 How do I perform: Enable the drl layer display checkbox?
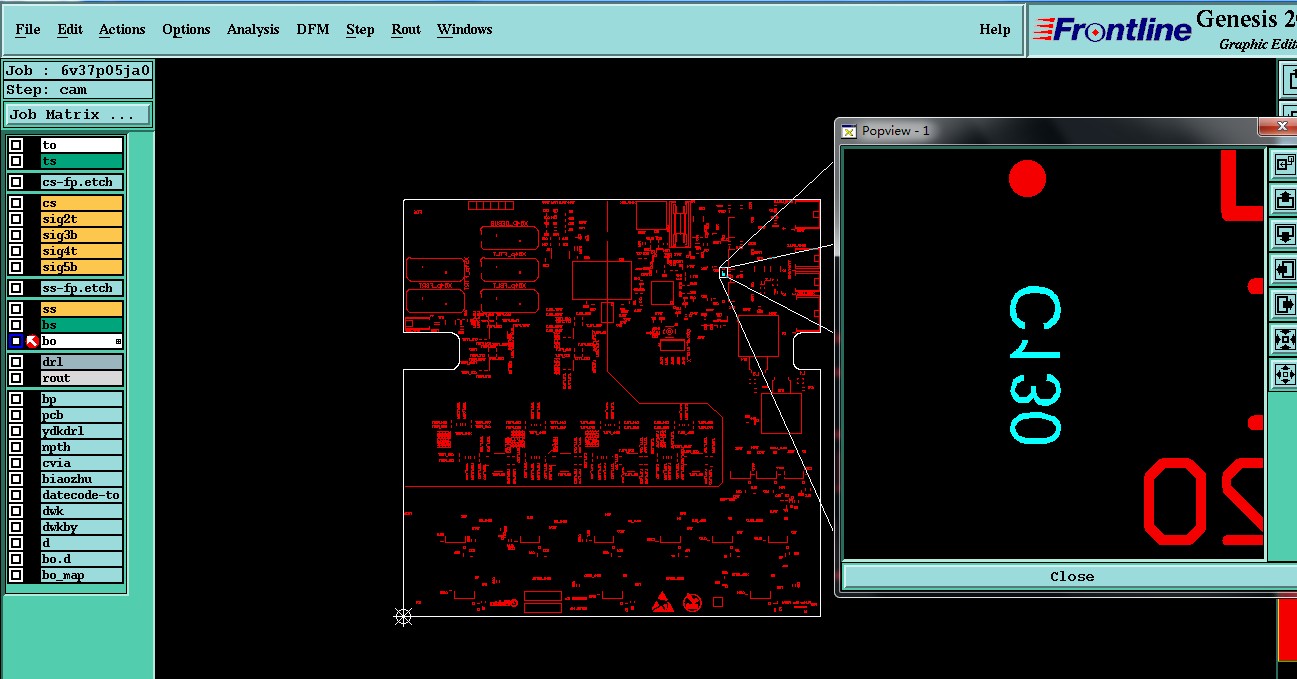[16, 362]
